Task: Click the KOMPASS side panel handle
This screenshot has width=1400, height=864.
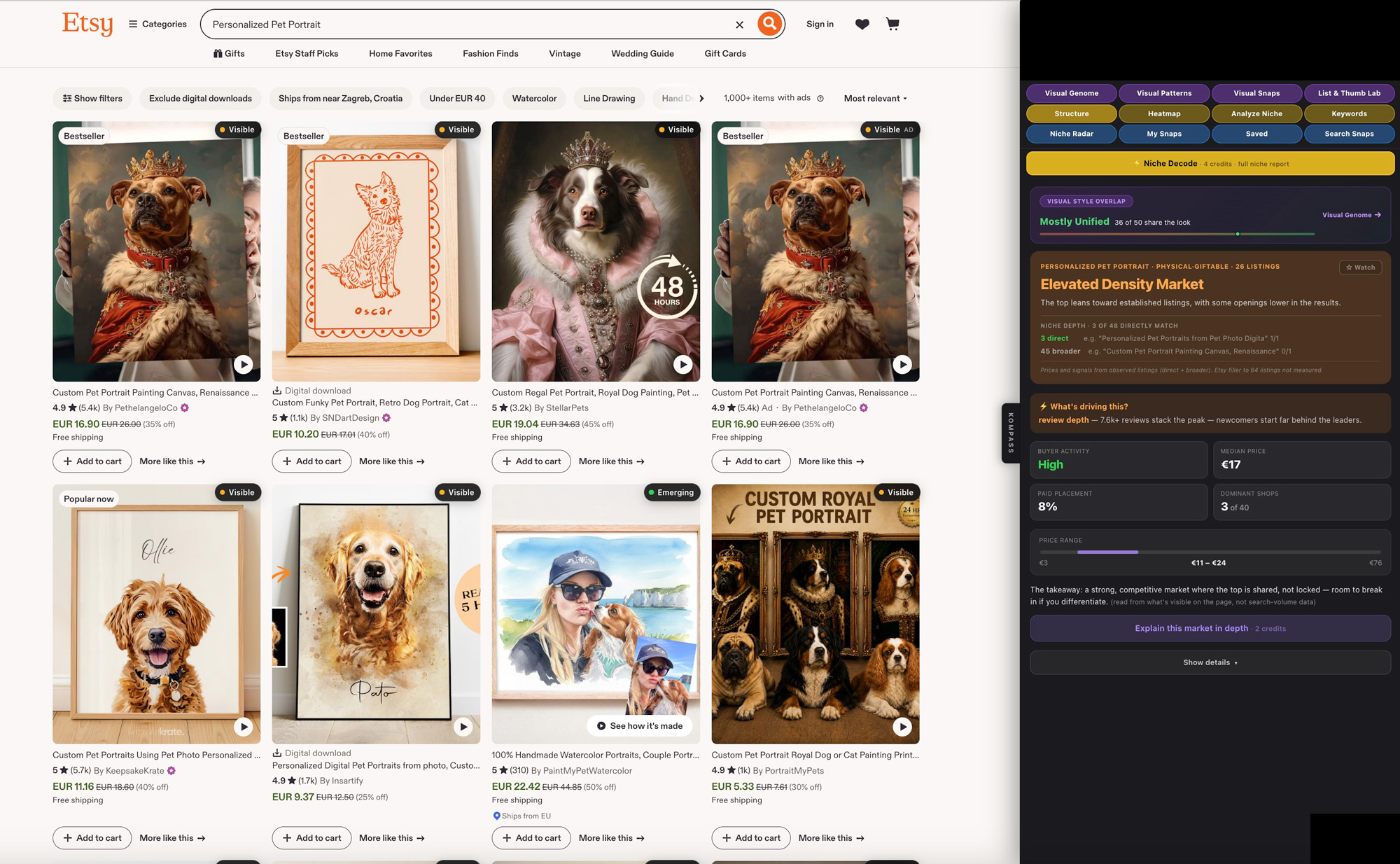Action: click(x=1010, y=433)
